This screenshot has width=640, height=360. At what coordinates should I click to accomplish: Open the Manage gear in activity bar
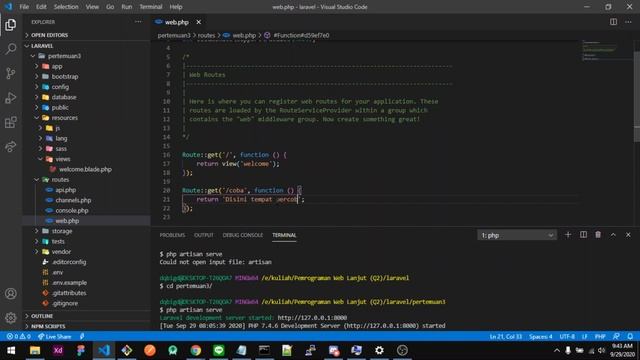click(x=11, y=317)
